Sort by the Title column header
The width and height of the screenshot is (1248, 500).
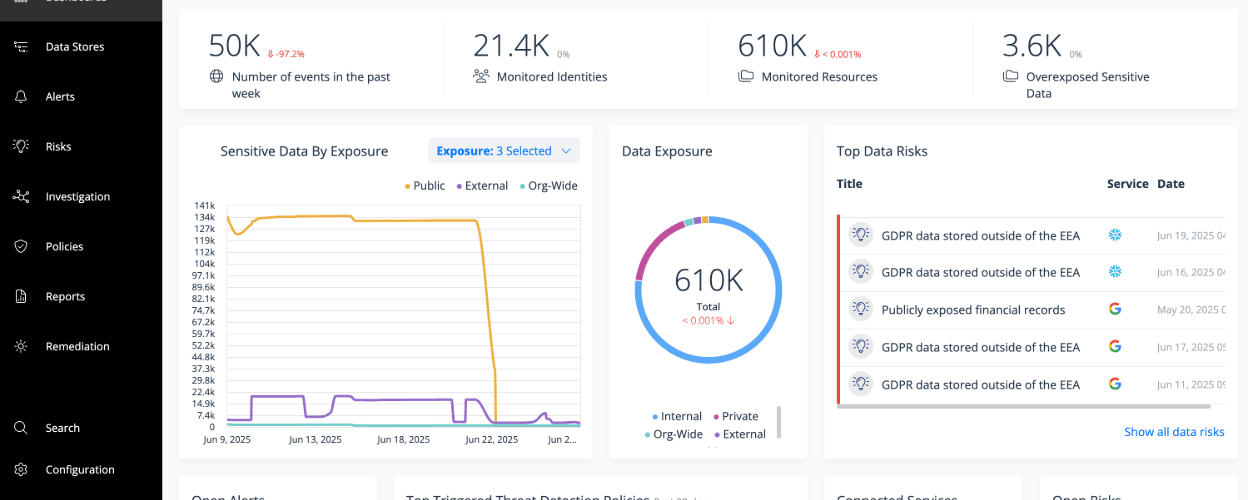(x=850, y=184)
